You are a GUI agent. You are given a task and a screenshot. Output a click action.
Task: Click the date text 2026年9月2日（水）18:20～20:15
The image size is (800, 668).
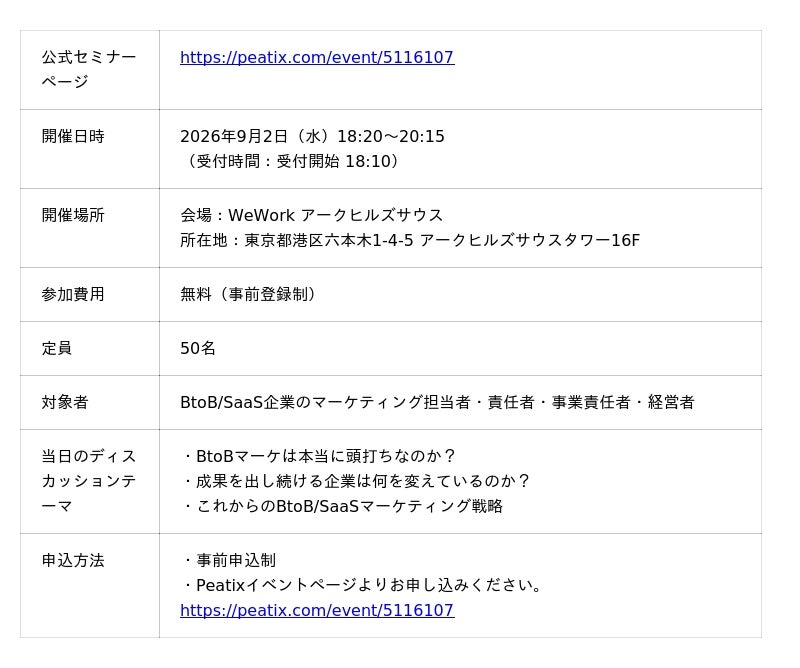[x=312, y=136]
